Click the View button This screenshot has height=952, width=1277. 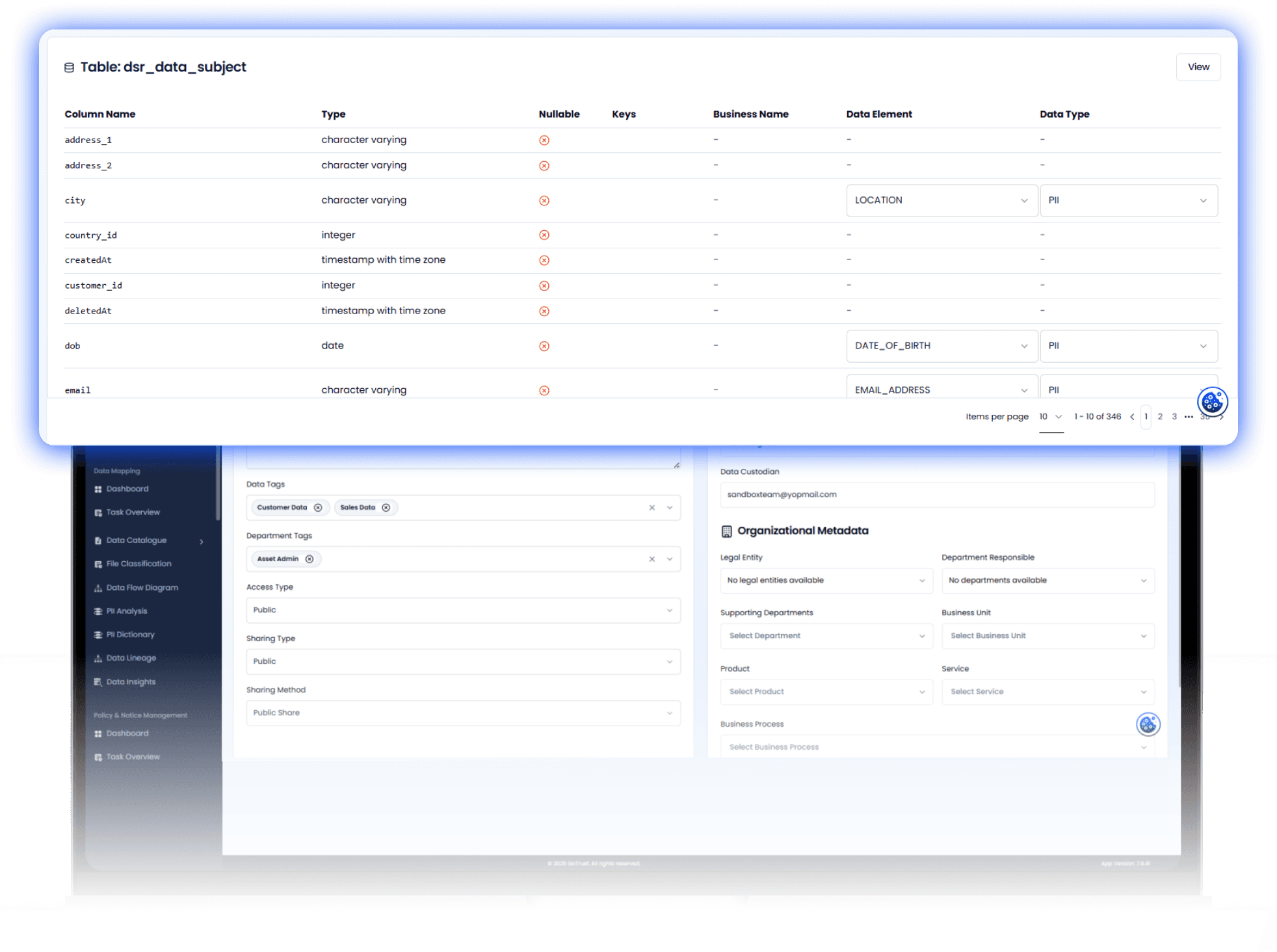[x=1198, y=67]
